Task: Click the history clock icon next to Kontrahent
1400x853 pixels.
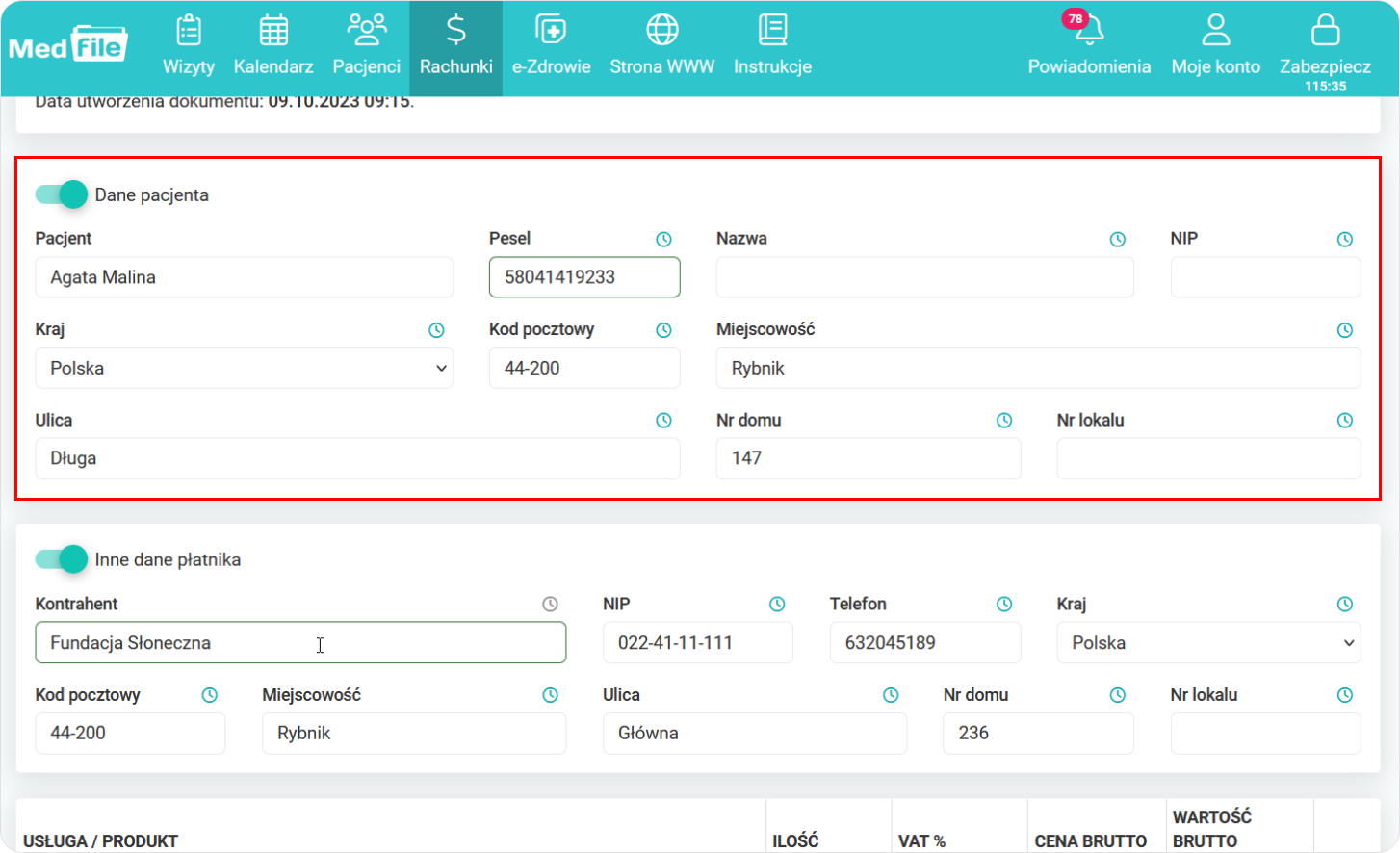Action: click(x=550, y=605)
